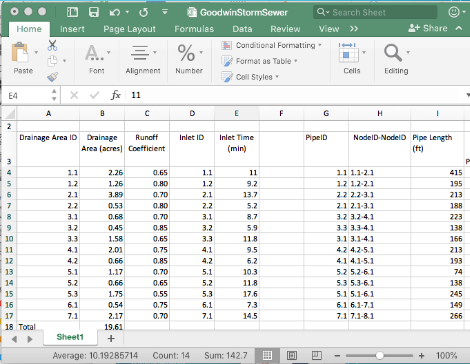Cancel formula entry with X icon

coord(74,96)
